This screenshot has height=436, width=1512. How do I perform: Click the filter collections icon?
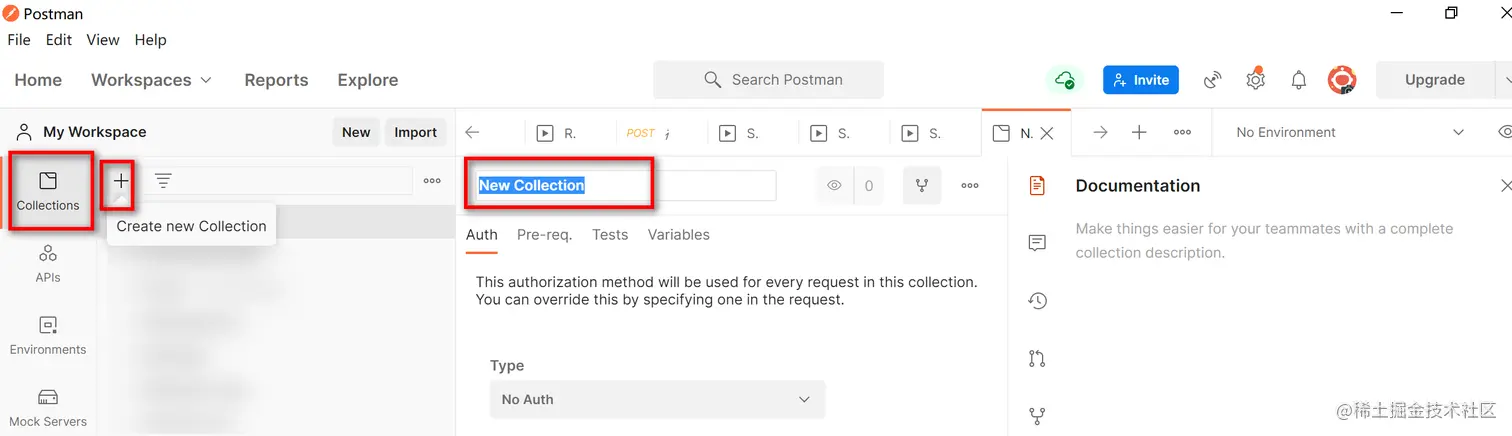tap(163, 181)
